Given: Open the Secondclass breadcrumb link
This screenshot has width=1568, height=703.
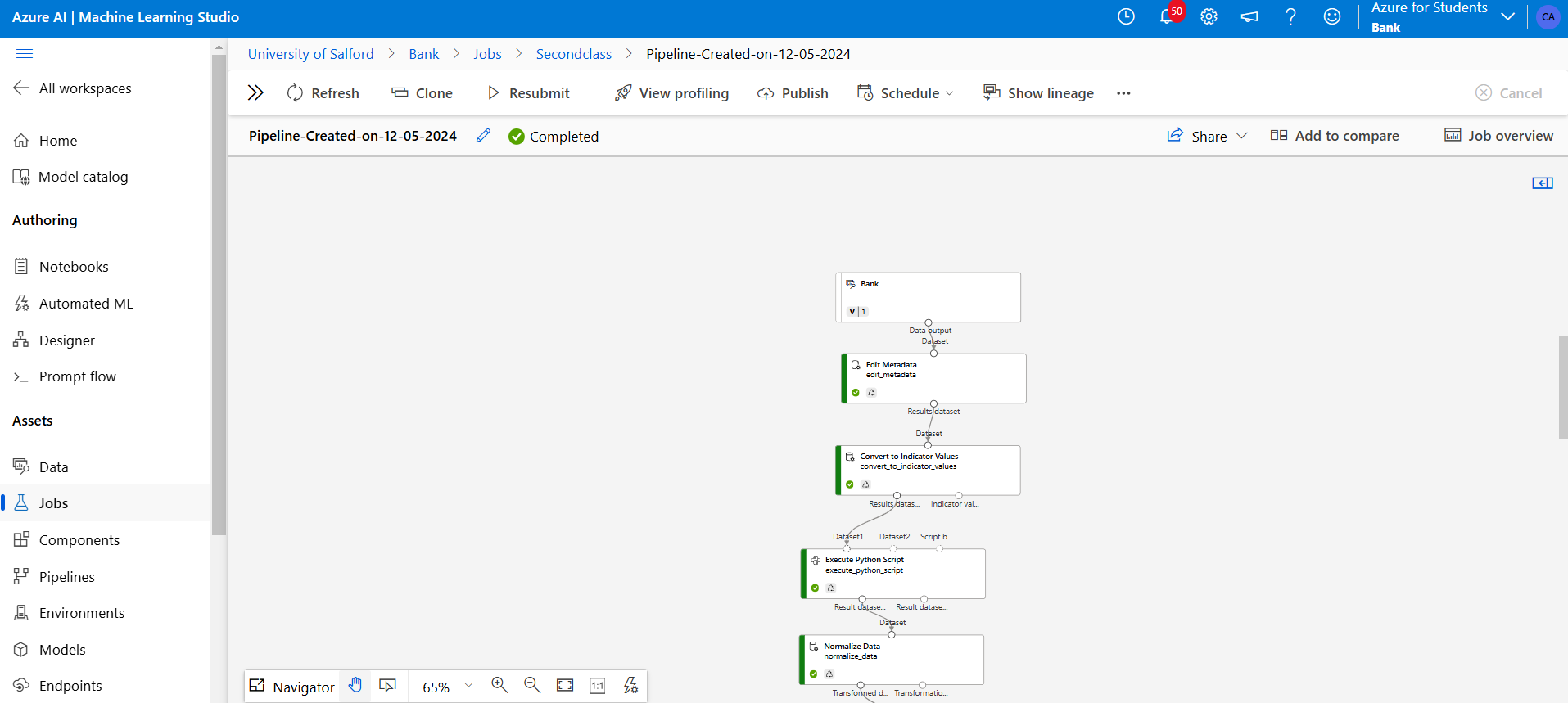Looking at the screenshot, I should 573,54.
